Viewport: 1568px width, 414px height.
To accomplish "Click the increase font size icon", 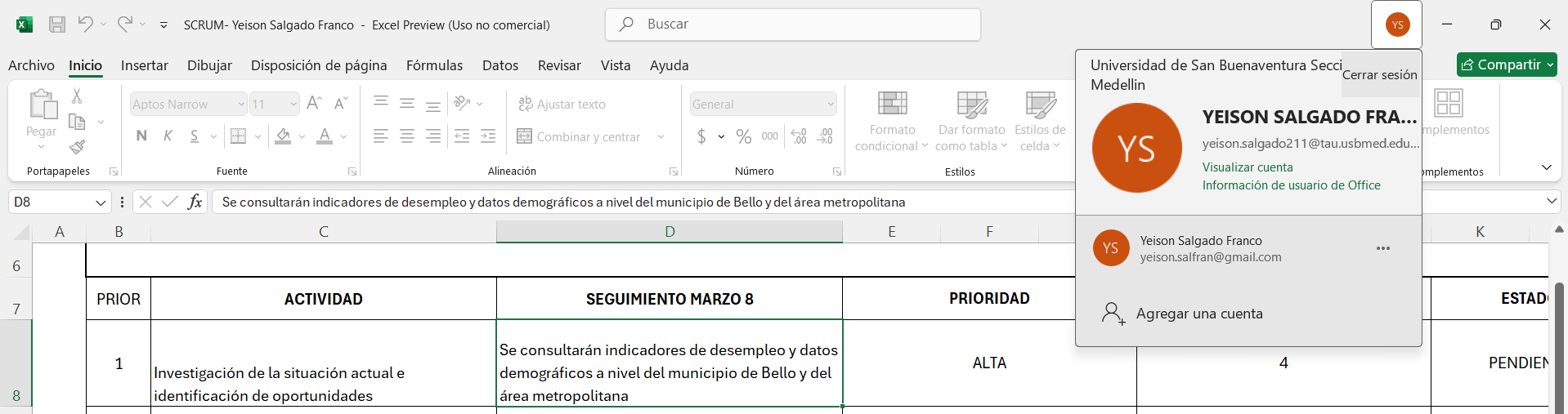I will [314, 103].
